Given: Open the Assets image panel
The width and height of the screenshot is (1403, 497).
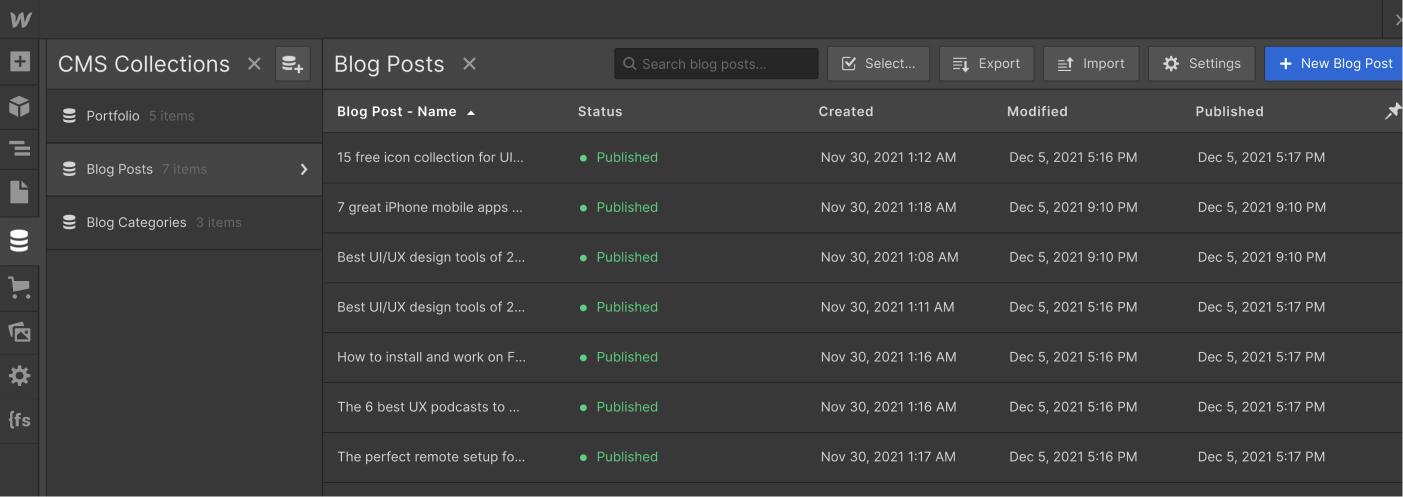Looking at the screenshot, I should (19, 332).
